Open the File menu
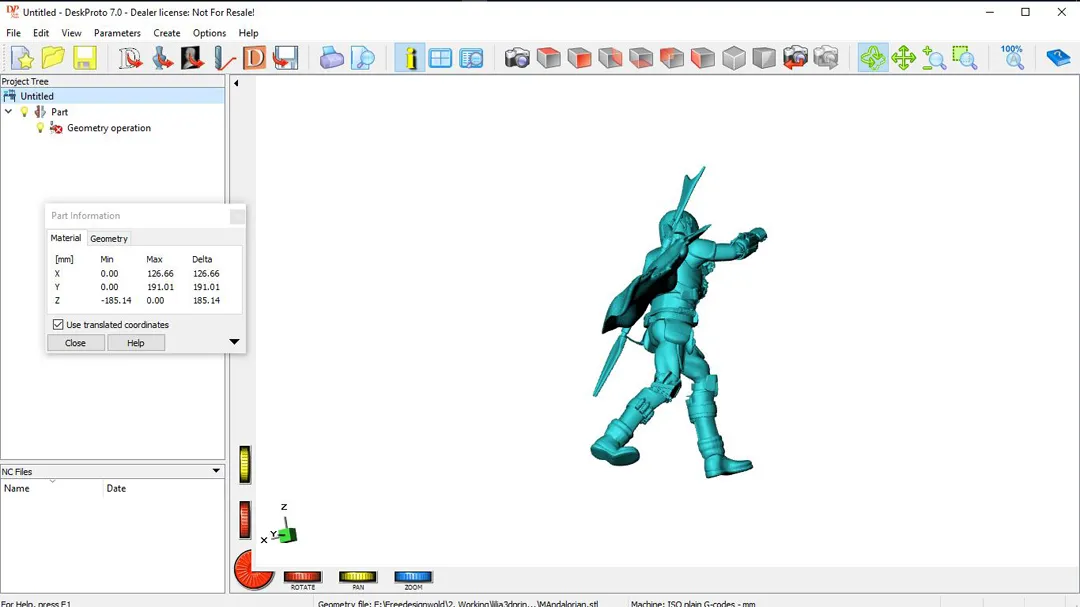The height and width of the screenshot is (607, 1080). point(13,33)
